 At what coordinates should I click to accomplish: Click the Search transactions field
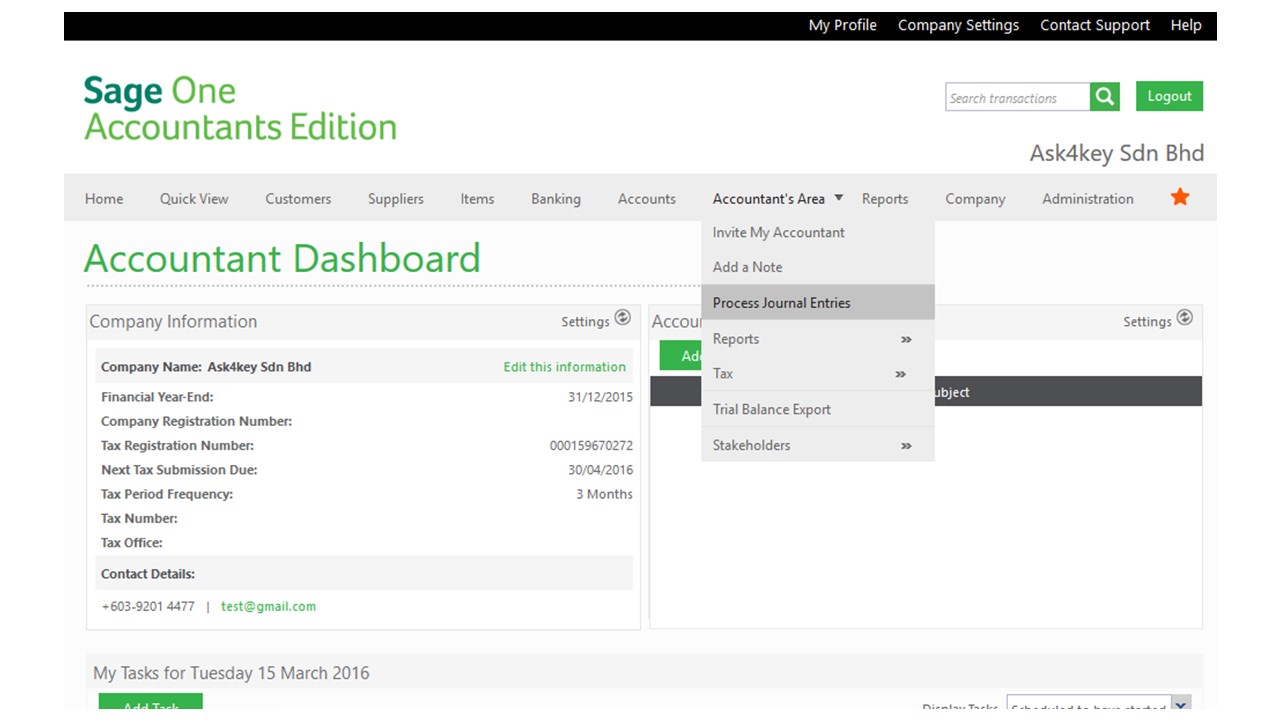[x=1017, y=97]
